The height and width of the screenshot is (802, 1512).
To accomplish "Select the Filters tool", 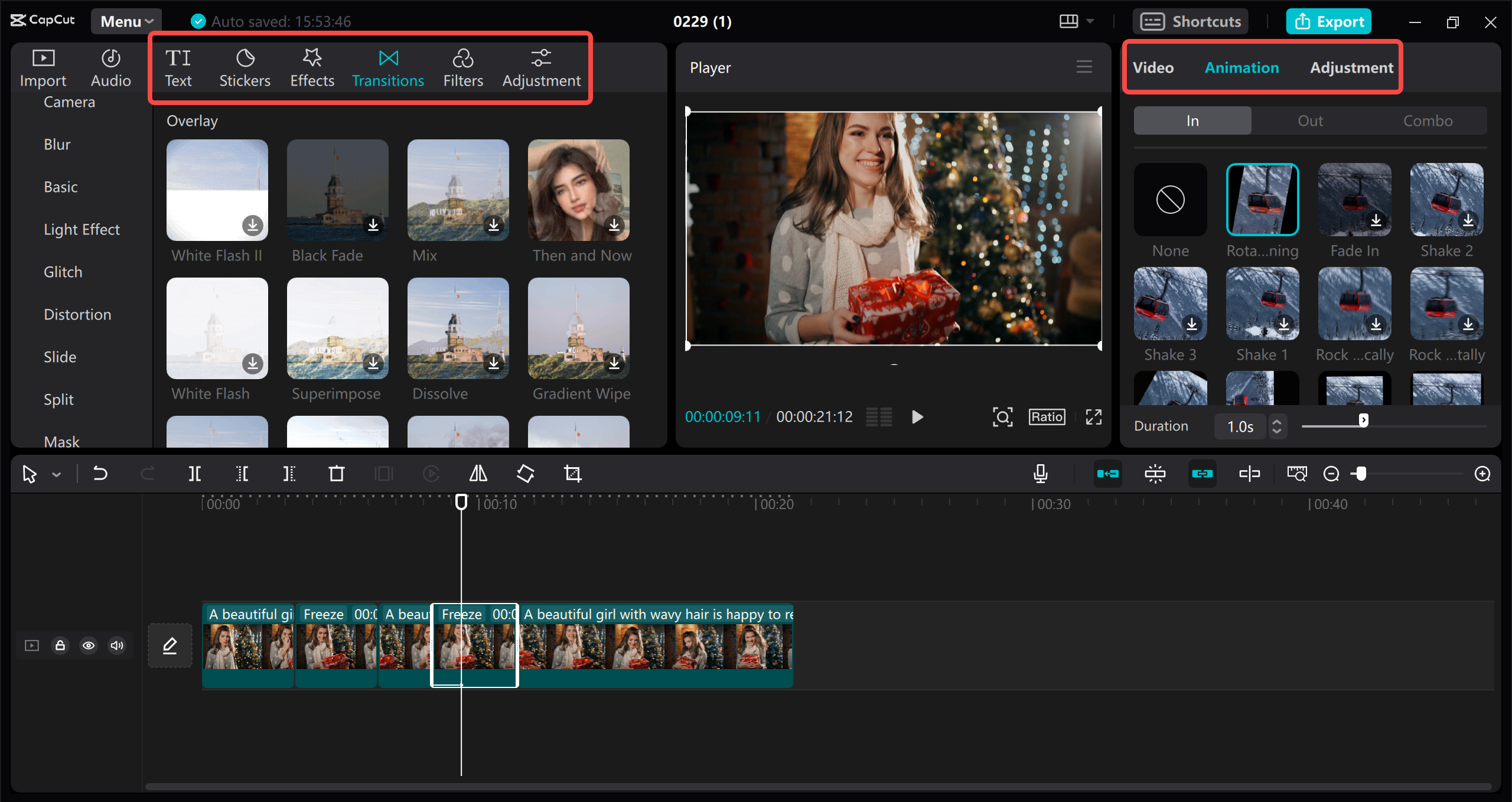I will (x=462, y=67).
